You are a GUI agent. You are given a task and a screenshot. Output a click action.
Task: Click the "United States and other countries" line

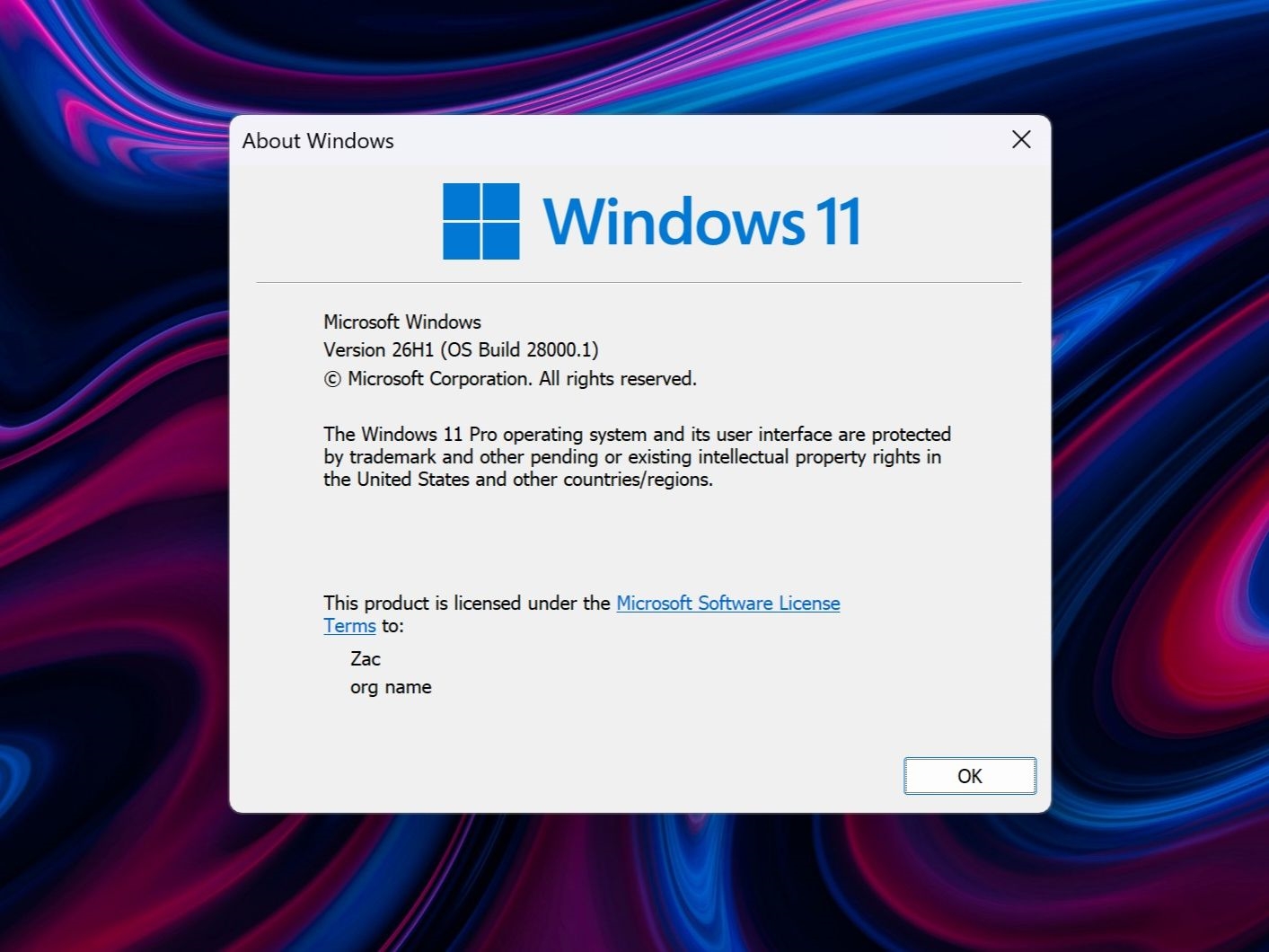(518, 480)
